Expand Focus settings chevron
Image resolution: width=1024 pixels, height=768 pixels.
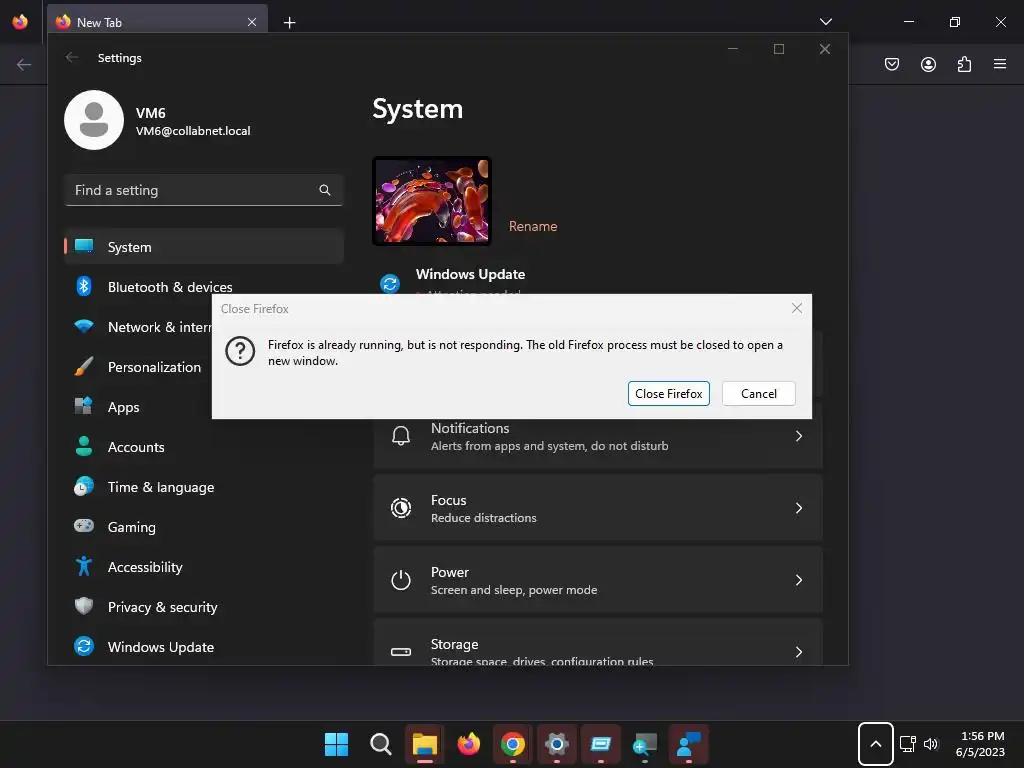(799, 508)
